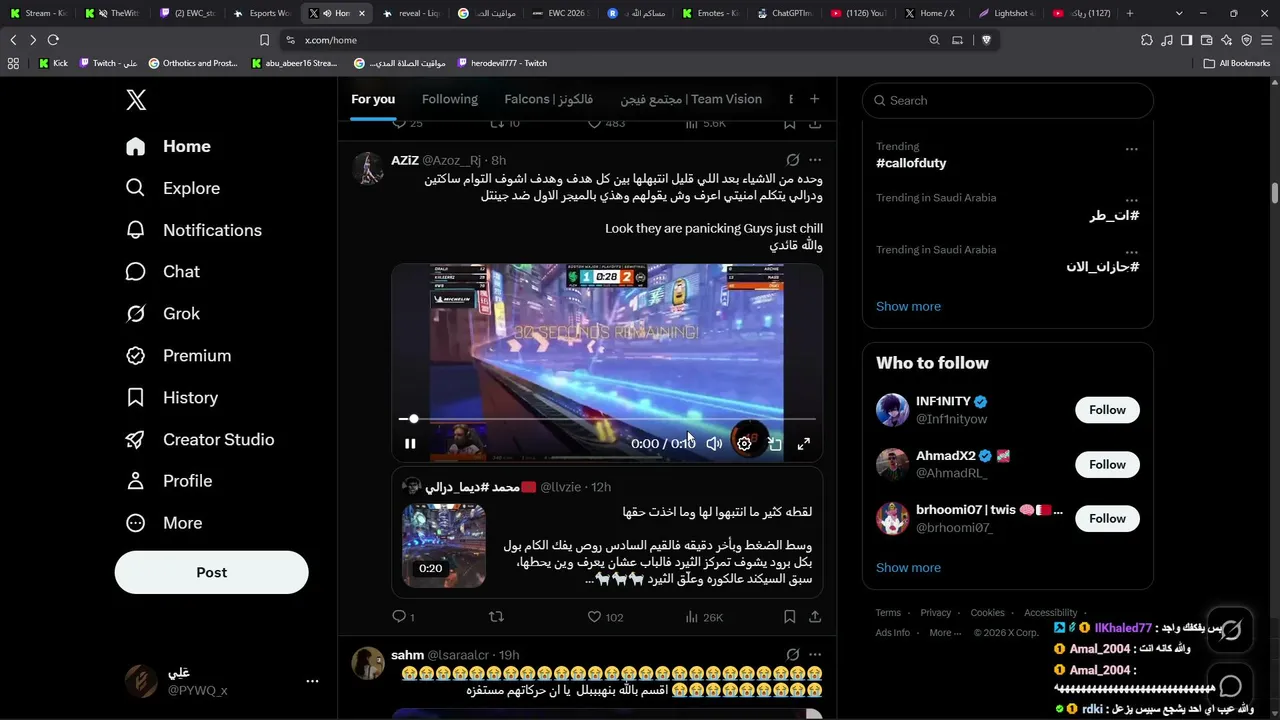
Task: Reload the page in browser toolbar
Action: pos(53,40)
